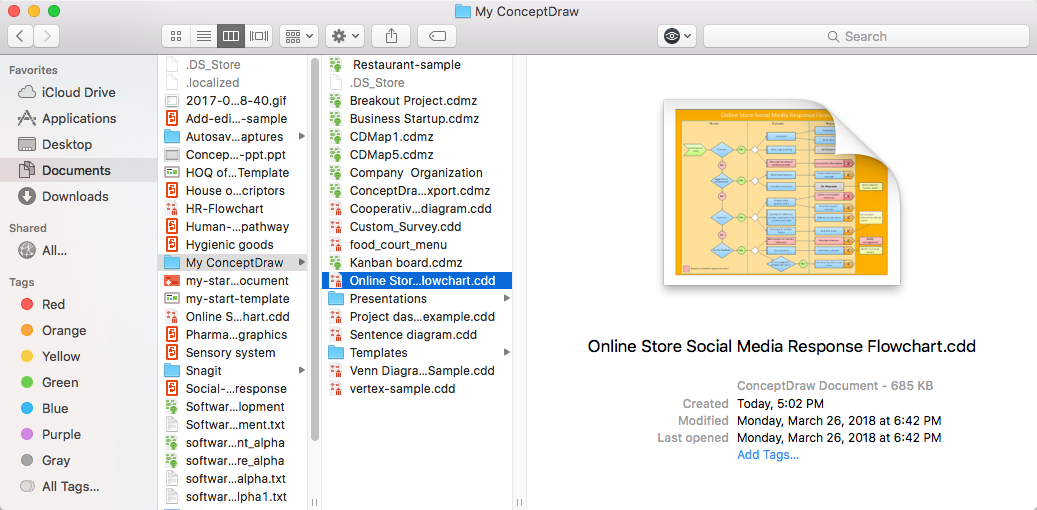The height and width of the screenshot is (510, 1037).
Task: Select HR-Flowchart file
Action: [x=233, y=208]
